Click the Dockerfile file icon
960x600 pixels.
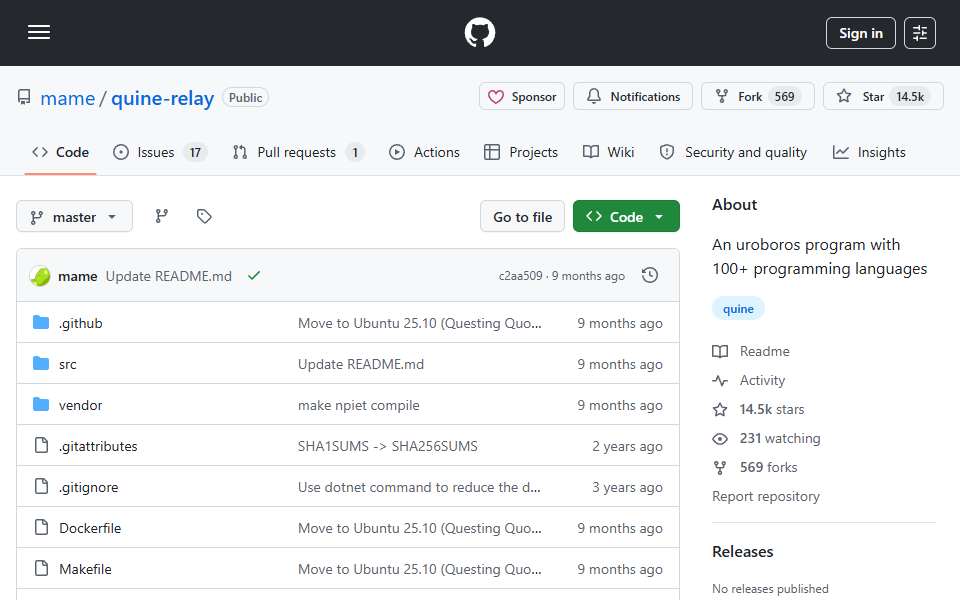[41, 527]
